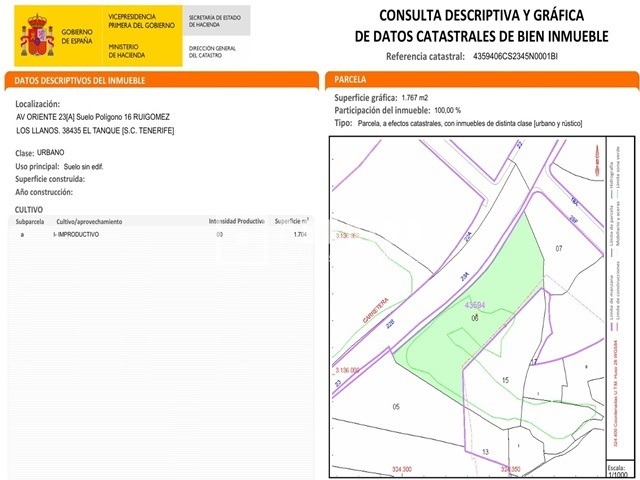The height and width of the screenshot is (480, 640).
Task: Click the 'Límite de manzana' legend entry
Action: (x=611, y=304)
